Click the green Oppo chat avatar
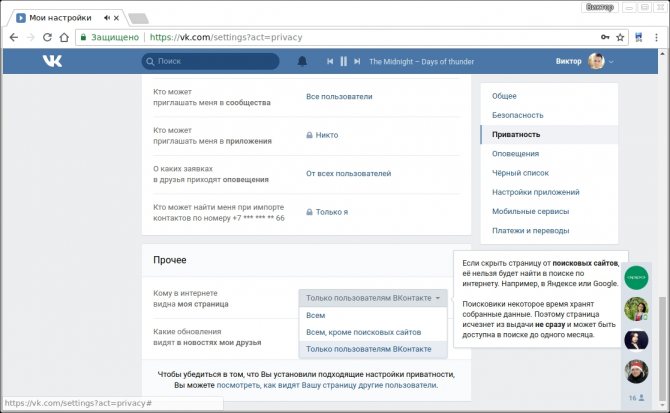 tap(636, 278)
